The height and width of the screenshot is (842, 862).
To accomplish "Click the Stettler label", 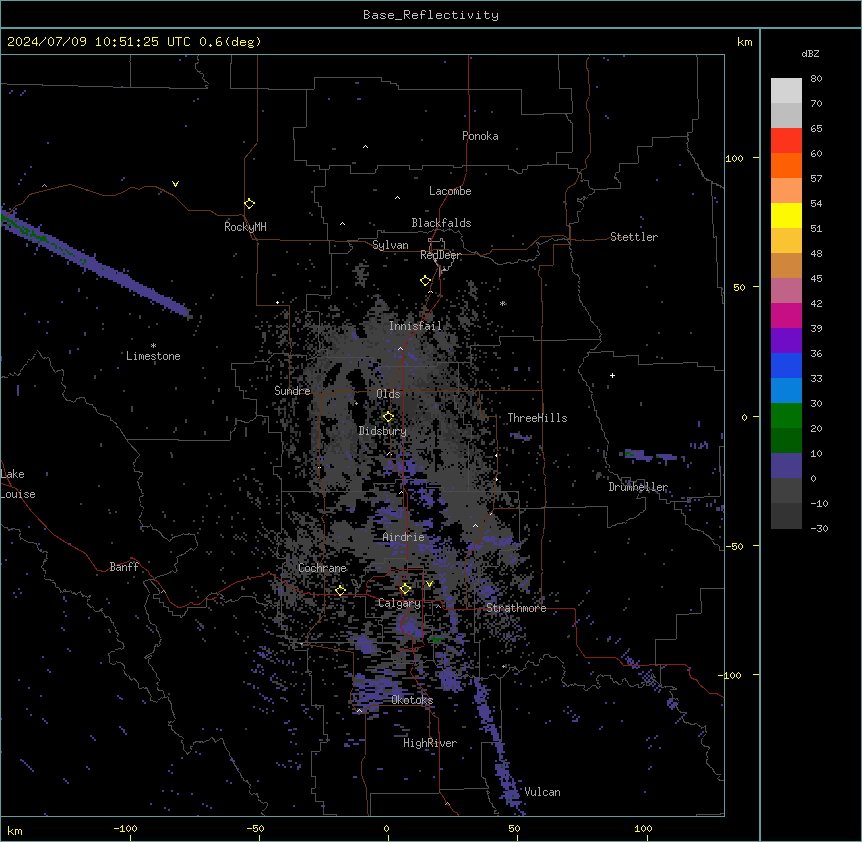I will (634, 237).
